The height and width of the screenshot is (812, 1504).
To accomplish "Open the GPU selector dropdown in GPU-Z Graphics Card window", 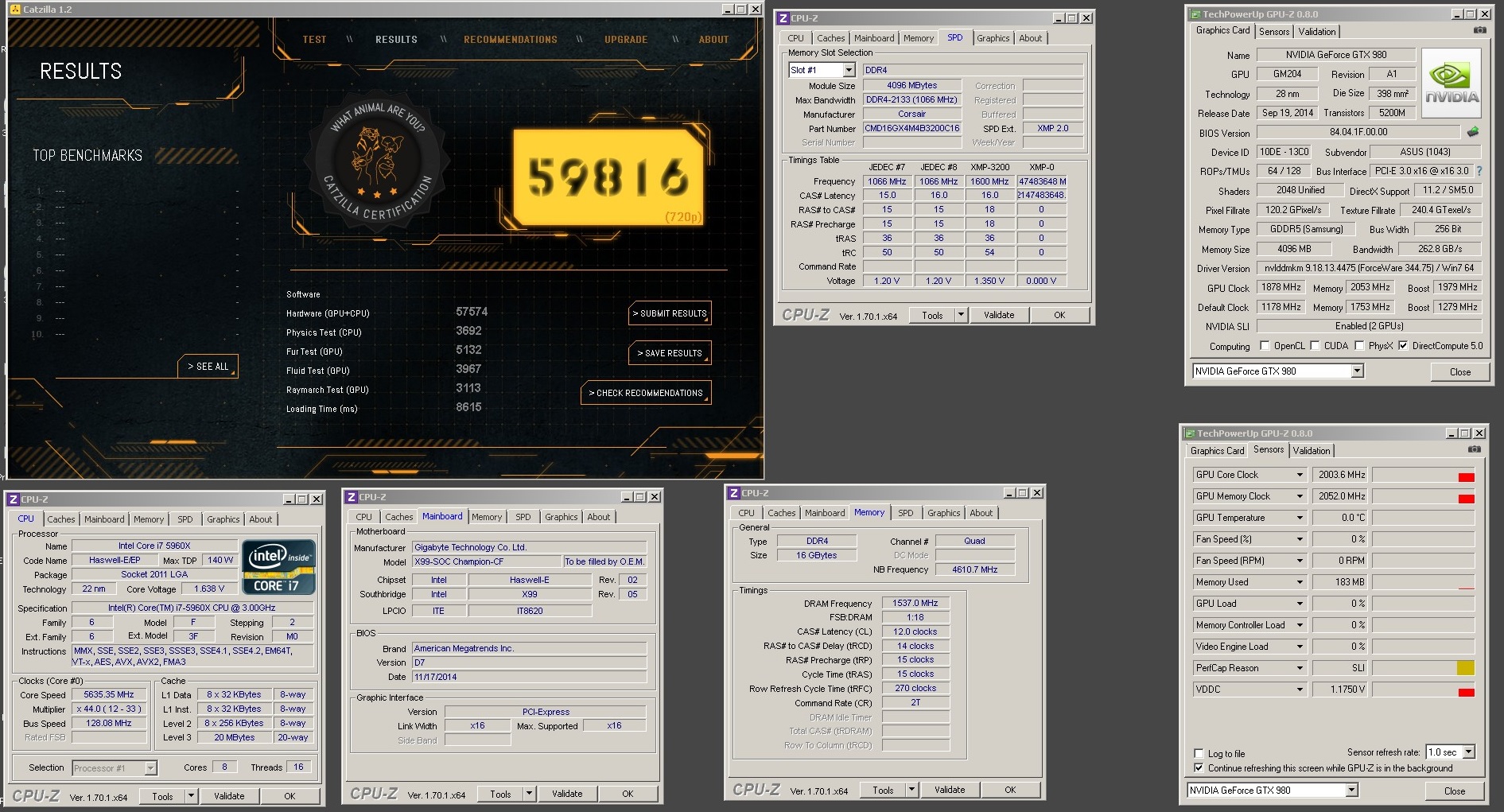I will [1357, 371].
